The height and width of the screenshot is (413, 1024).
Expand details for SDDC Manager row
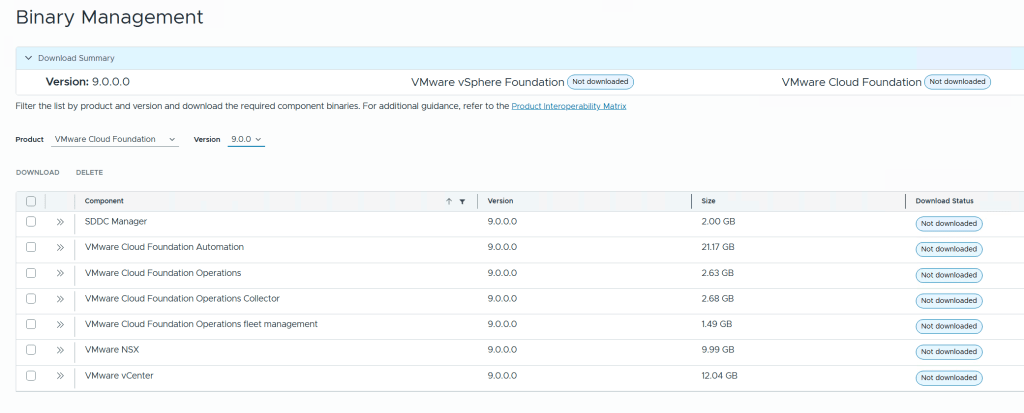point(60,222)
